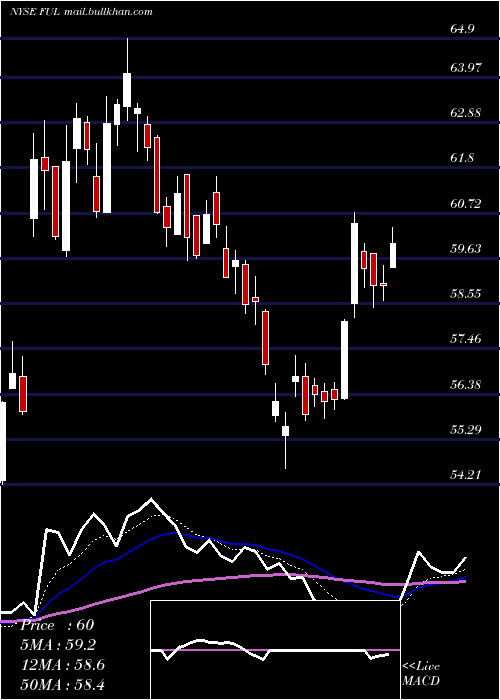The height and width of the screenshot is (700, 500).
Task: Click the 54.21 price axis label
Action: point(466,475)
